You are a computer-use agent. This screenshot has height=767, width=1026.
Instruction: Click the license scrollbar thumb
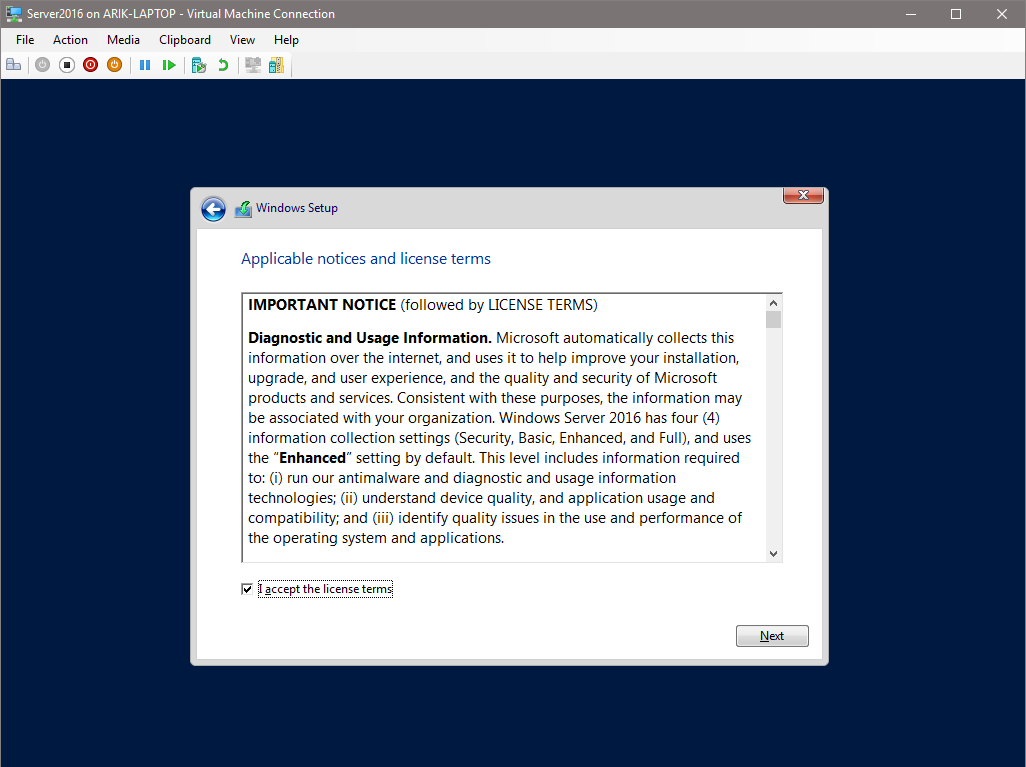[x=773, y=320]
